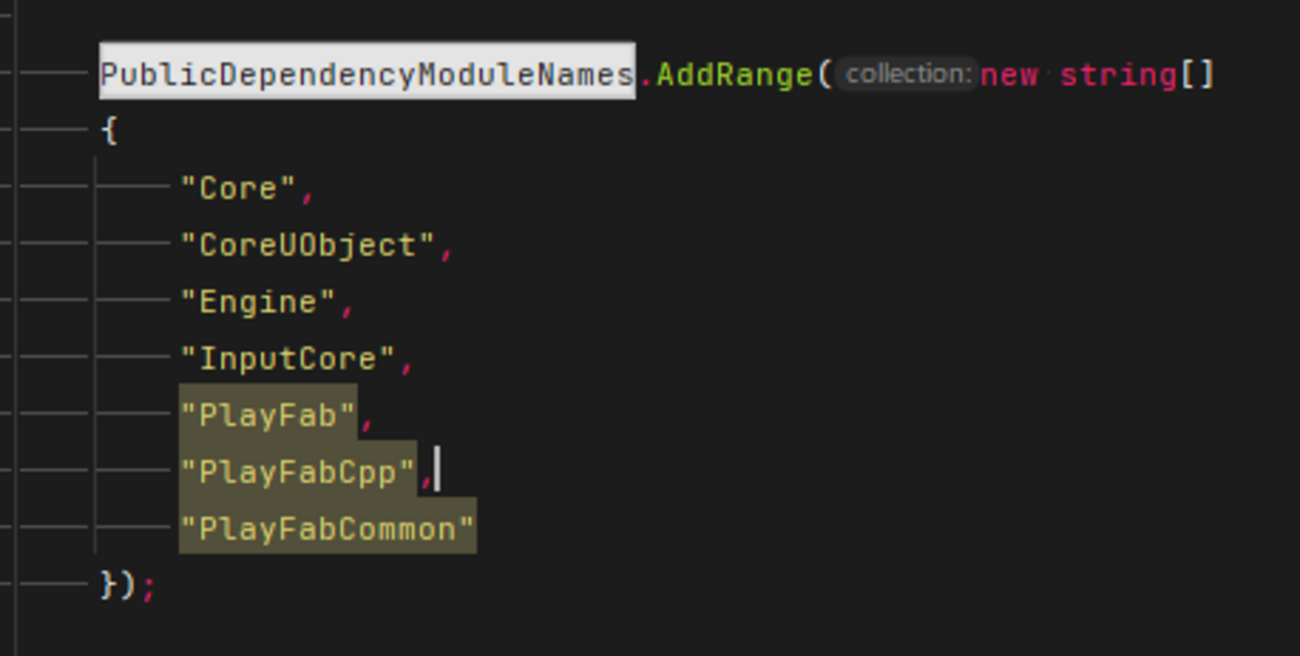Click the semicolon ending the statement

coord(149,587)
